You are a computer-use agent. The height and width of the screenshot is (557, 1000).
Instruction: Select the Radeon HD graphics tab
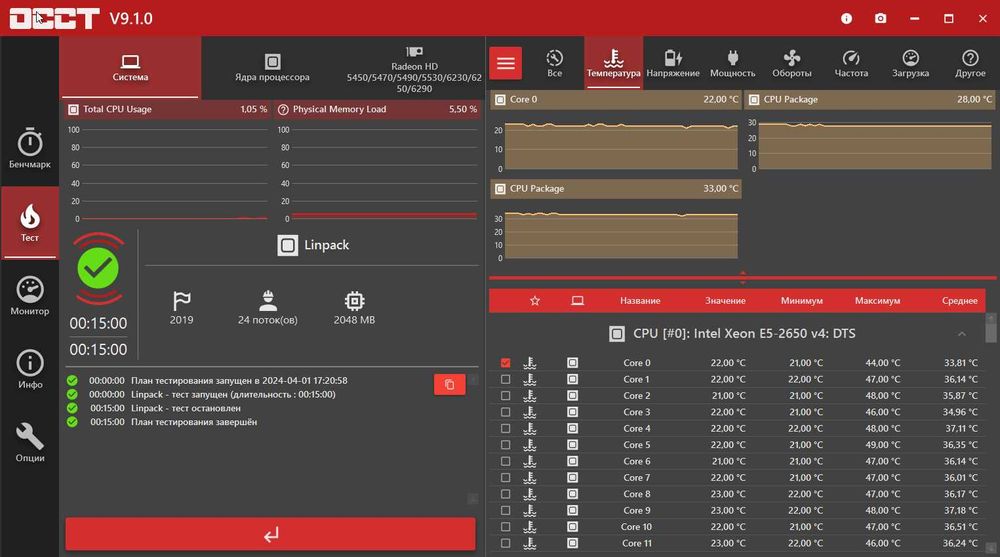[414, 69]
